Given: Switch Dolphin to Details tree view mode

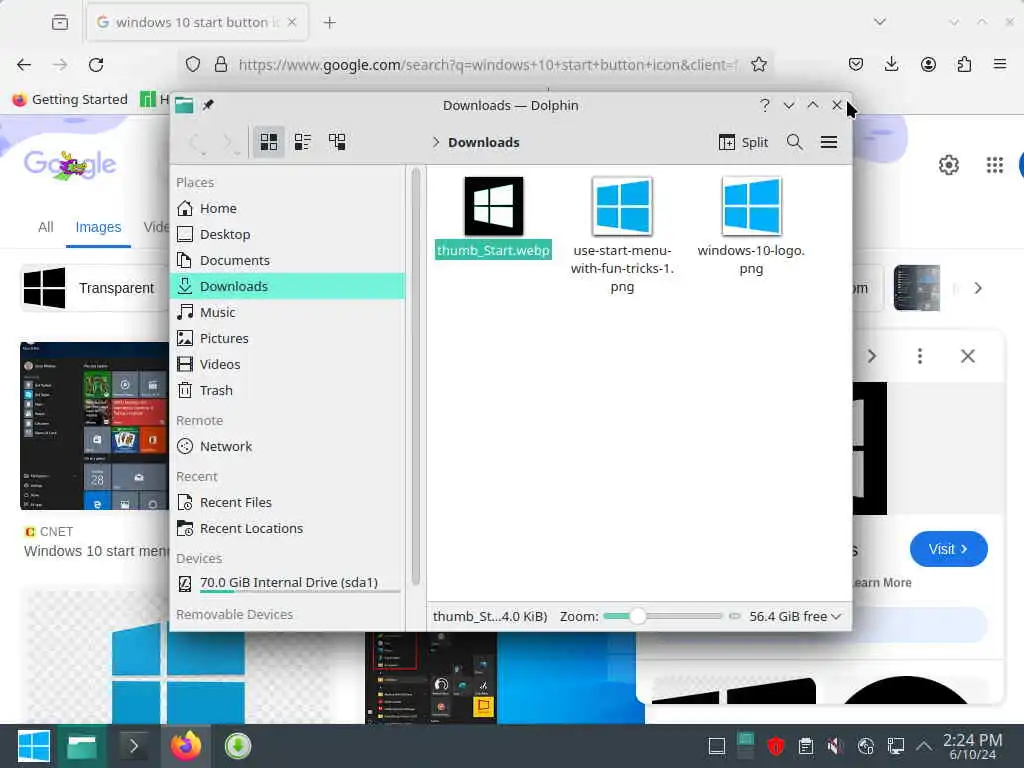Looking at the screenshot, I should (337, 142).
